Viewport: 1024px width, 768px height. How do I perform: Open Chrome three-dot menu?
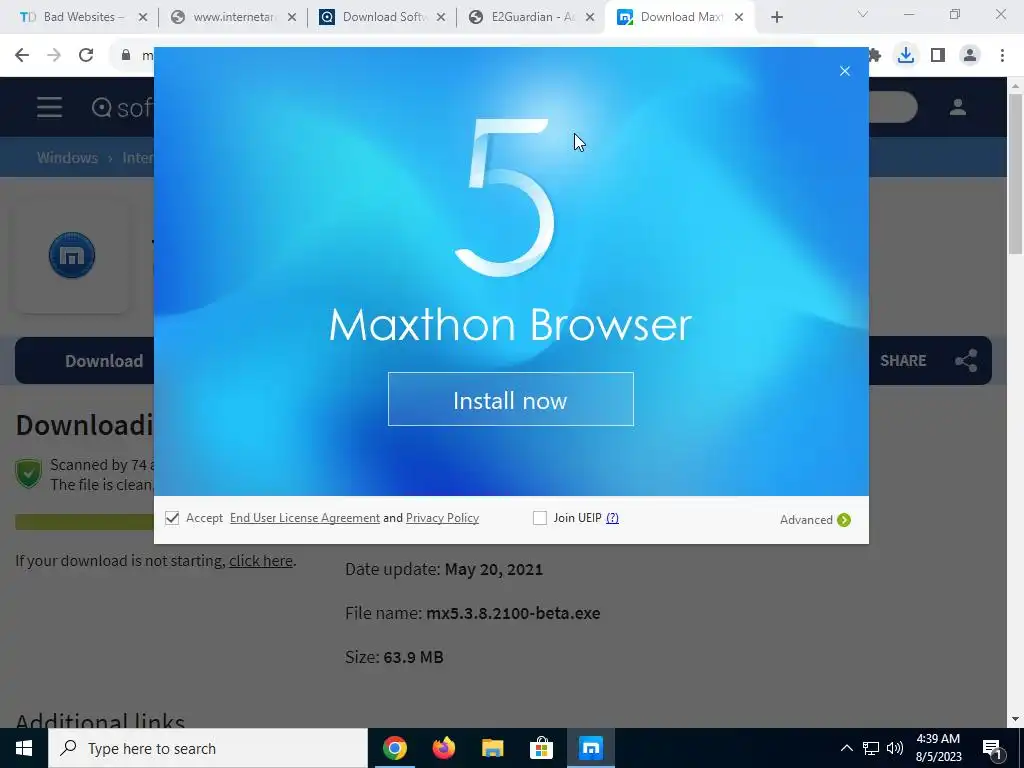[1002, 56]
